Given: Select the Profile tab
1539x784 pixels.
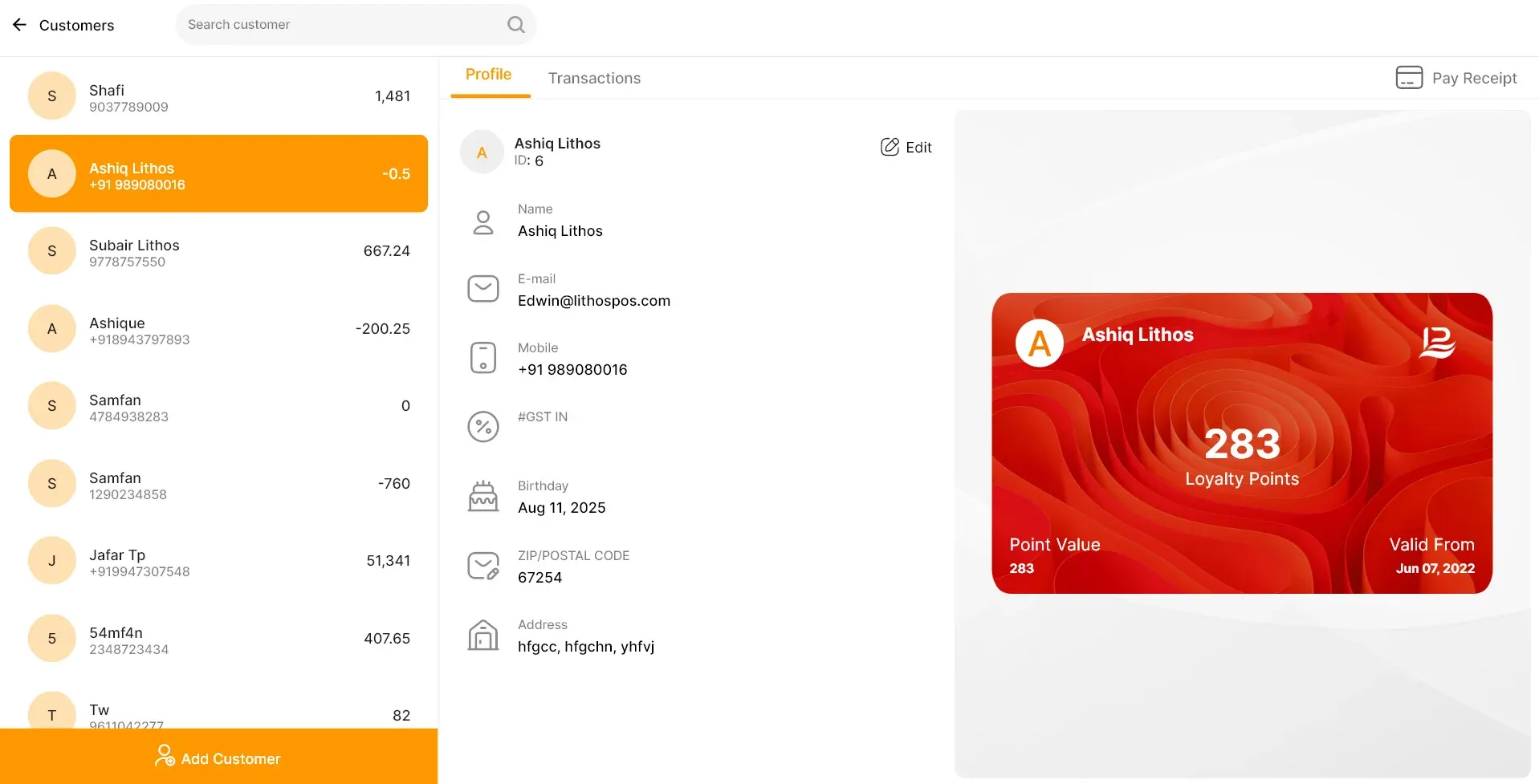Looking at the screenshot, I should click(x=488, y=75).
